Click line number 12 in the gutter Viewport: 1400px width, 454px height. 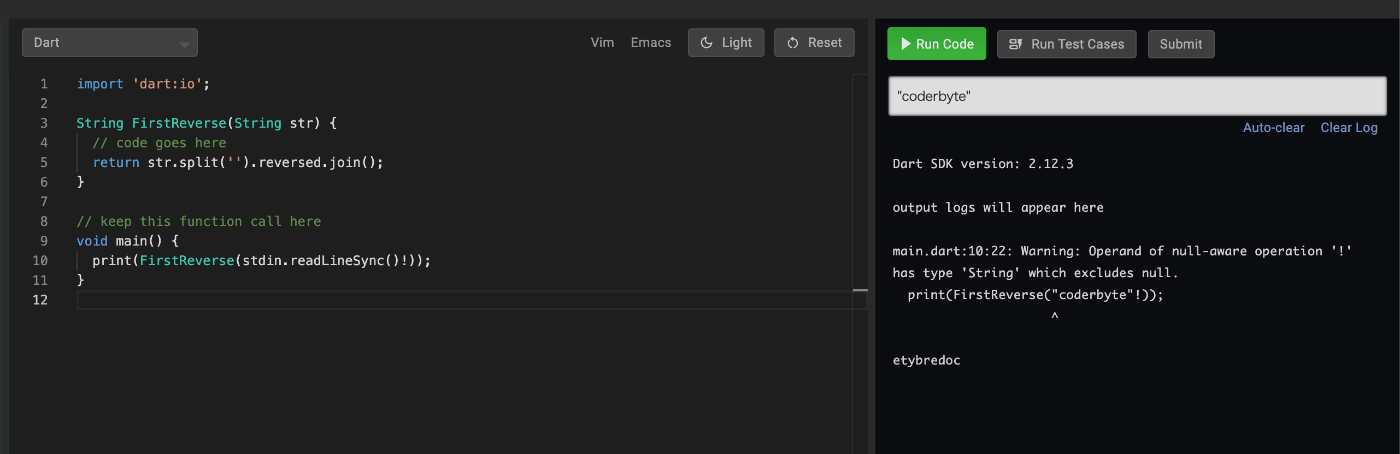coord(40,299)
